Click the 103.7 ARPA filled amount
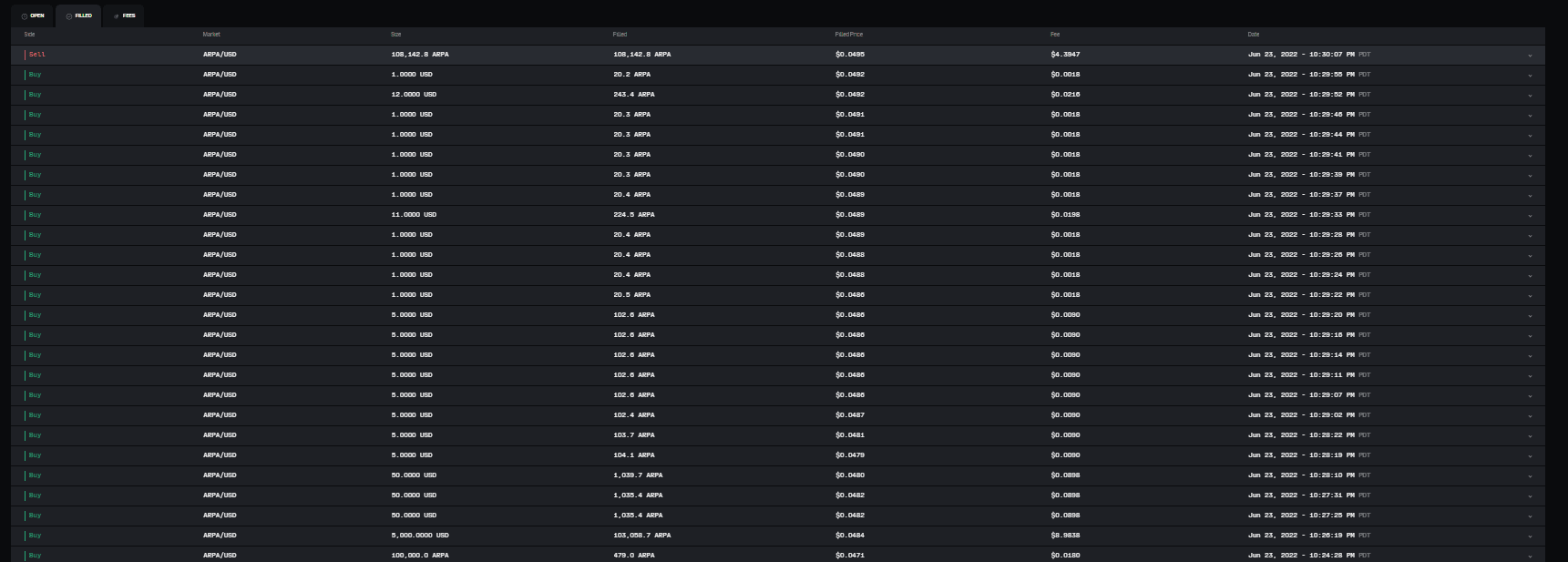 (634, 435)
